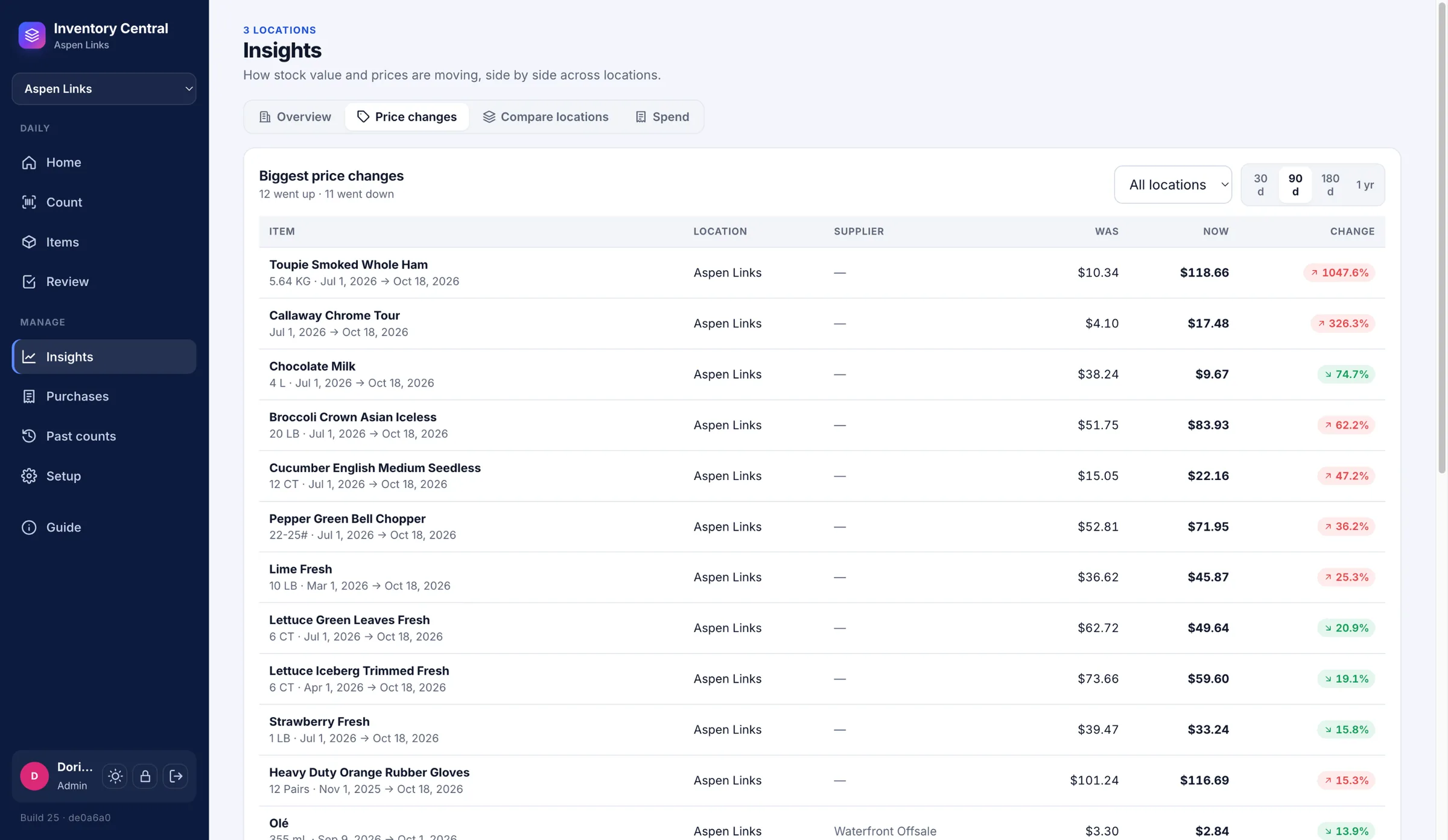Click the ITEM column header
This screenshot has width=1448, height=840.
pos(282,232)
